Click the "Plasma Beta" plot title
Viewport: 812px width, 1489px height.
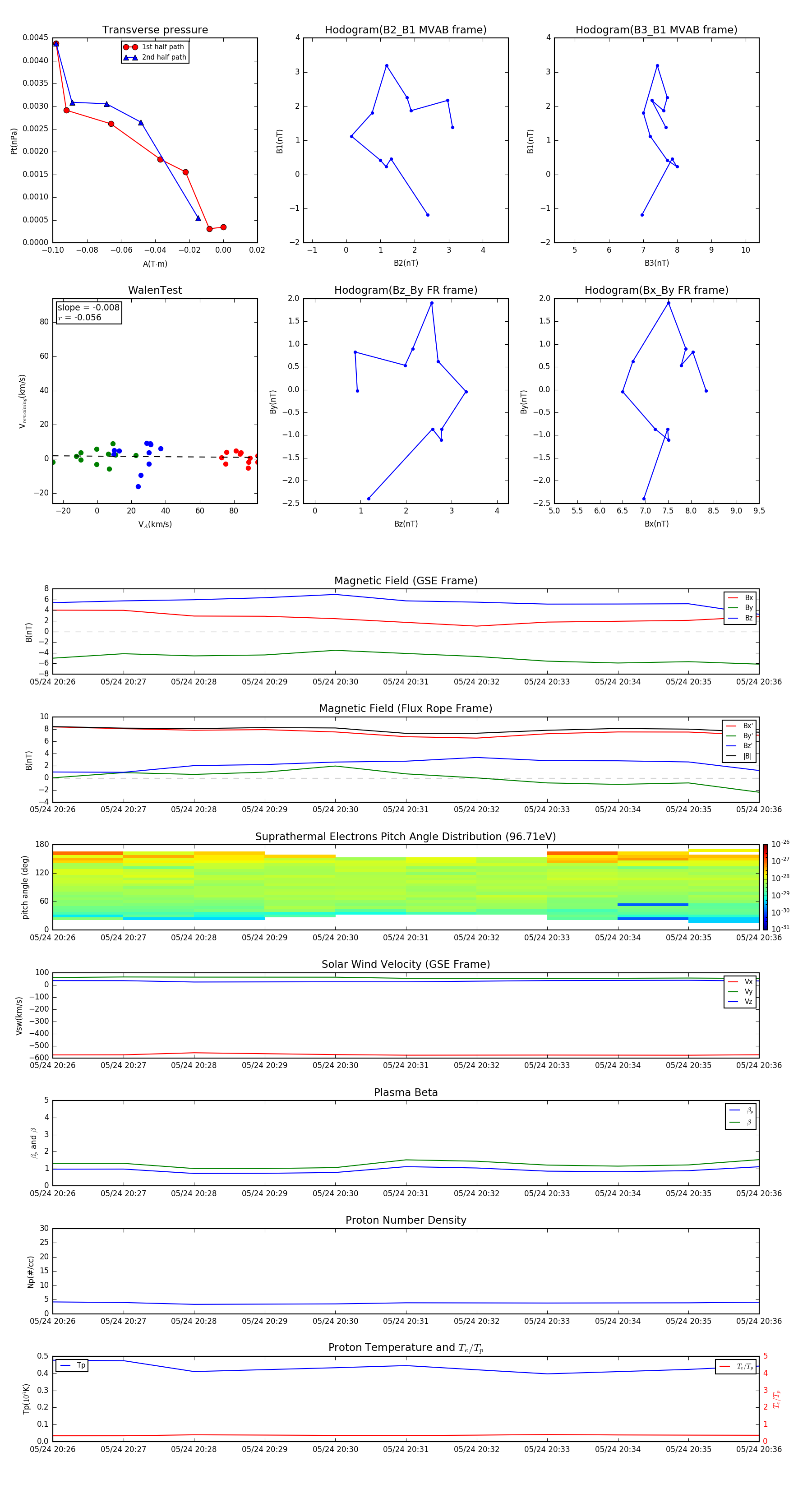point(406,1093)
